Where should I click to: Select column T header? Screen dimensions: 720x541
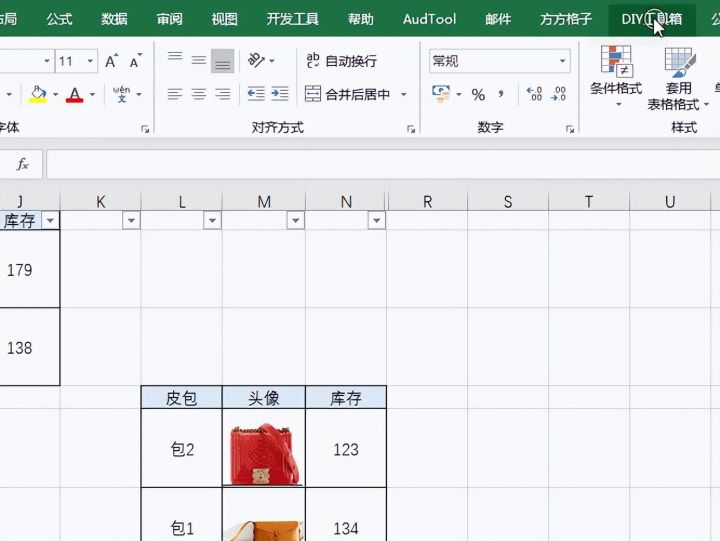point(589,201)
